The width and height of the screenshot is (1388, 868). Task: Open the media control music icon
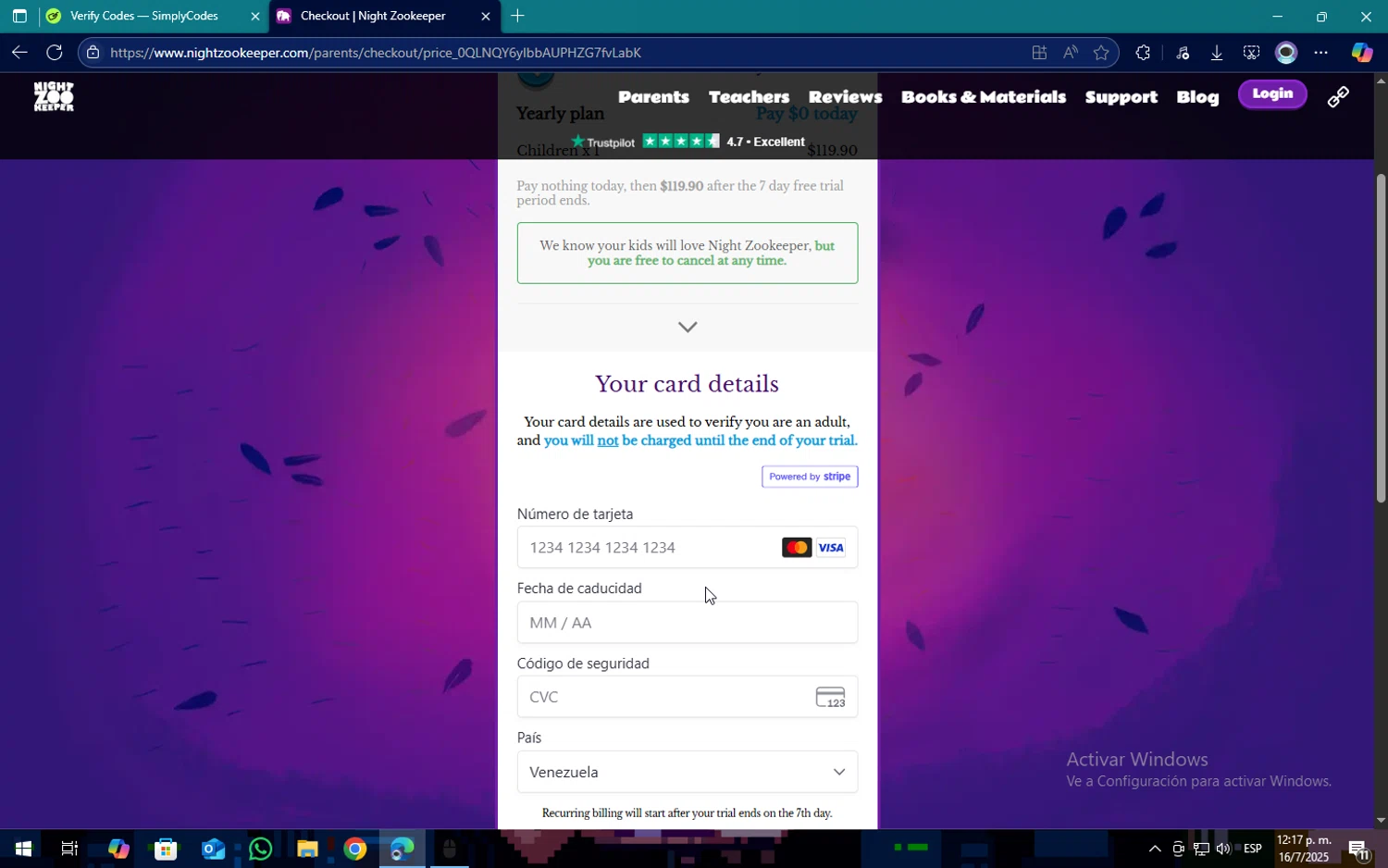point(1182,53)
